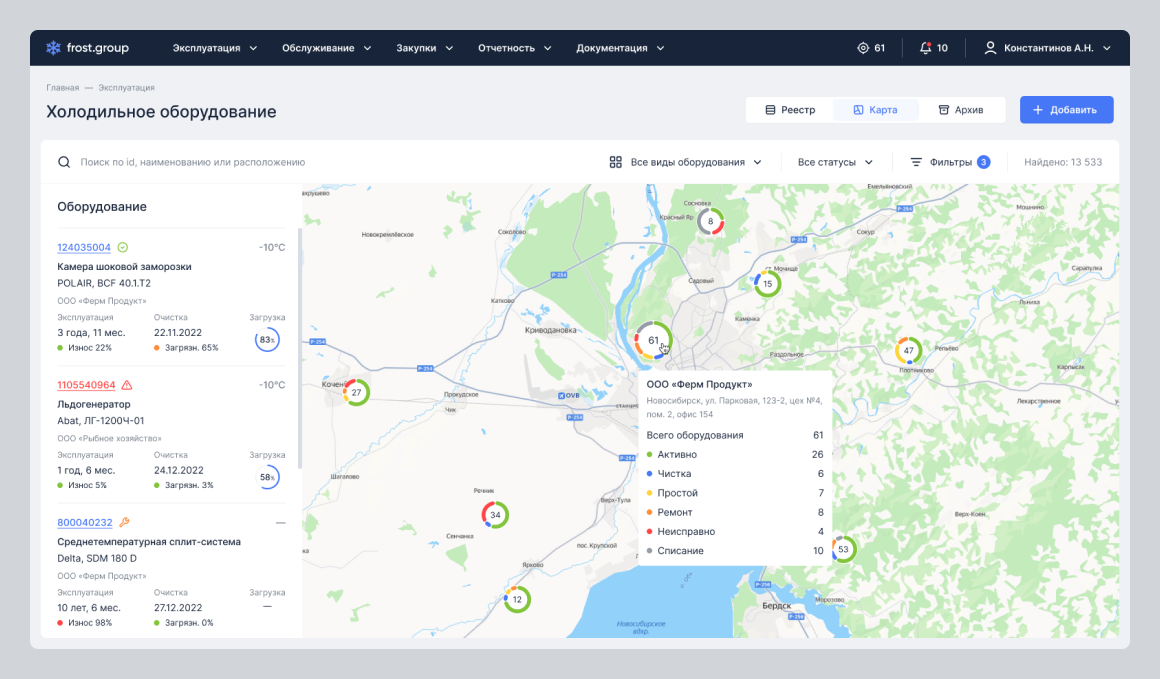Click the equipment list scrollbar
Viewport: 1160px width, 679px height.
299,348
